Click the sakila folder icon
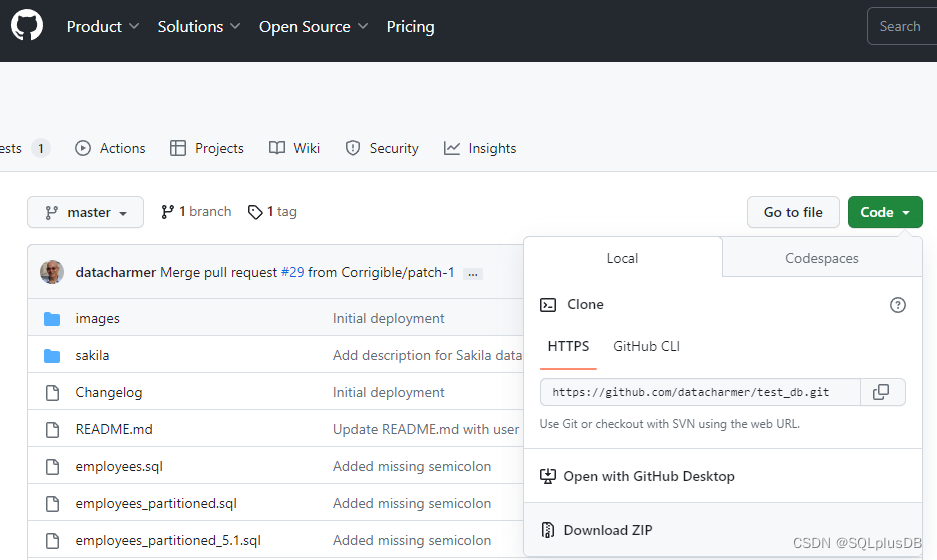Viewport: 937px width, 560px height. (52, 356)
